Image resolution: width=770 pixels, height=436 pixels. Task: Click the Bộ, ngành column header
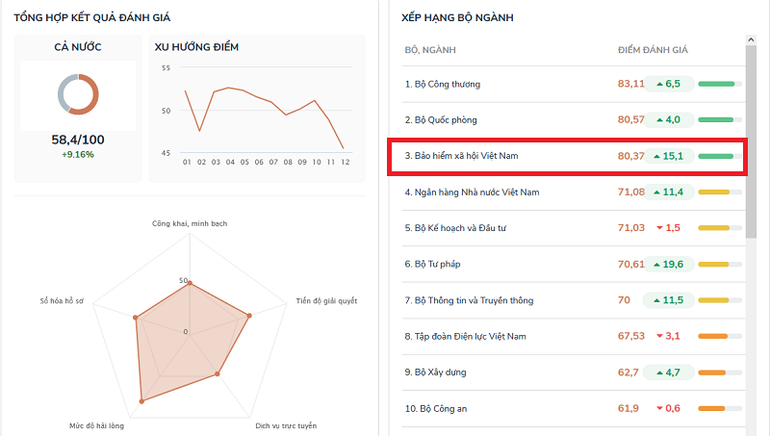pyautogui.click(x=431, y=50)
